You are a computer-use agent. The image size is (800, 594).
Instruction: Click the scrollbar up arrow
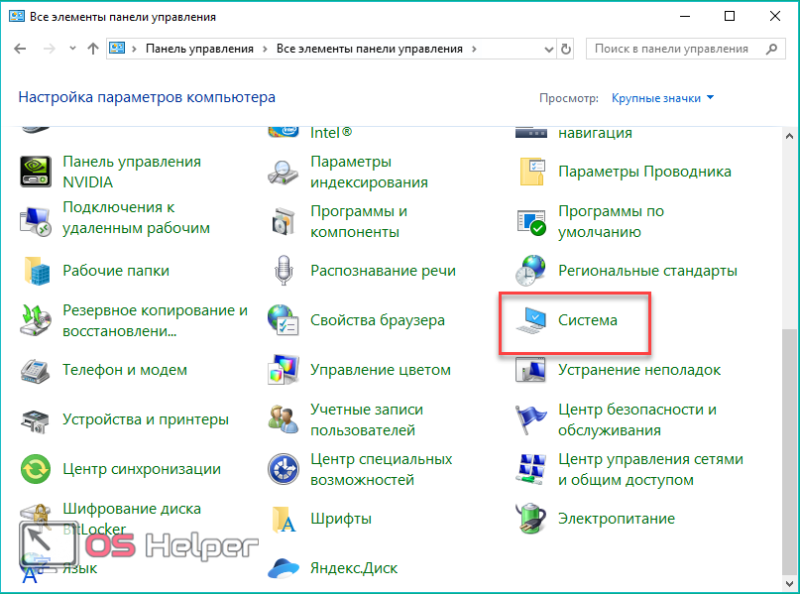point(789,136)
